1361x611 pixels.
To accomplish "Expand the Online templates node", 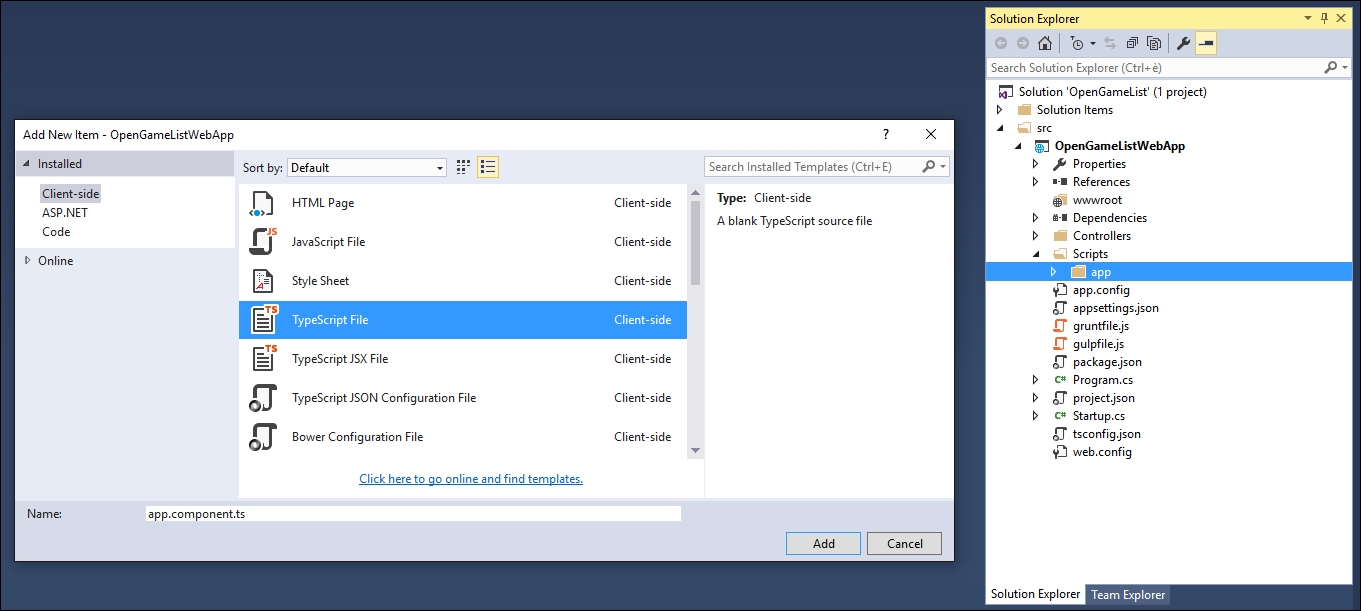I will tap(27, 261).
